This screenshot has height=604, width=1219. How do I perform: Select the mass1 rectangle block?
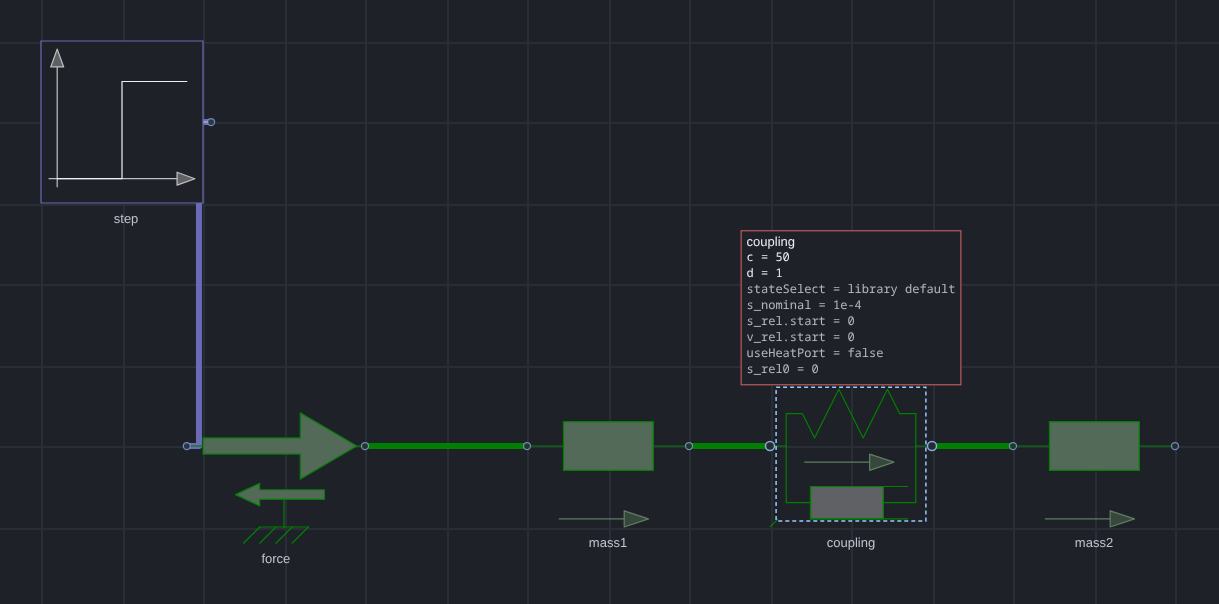(608, 446)
